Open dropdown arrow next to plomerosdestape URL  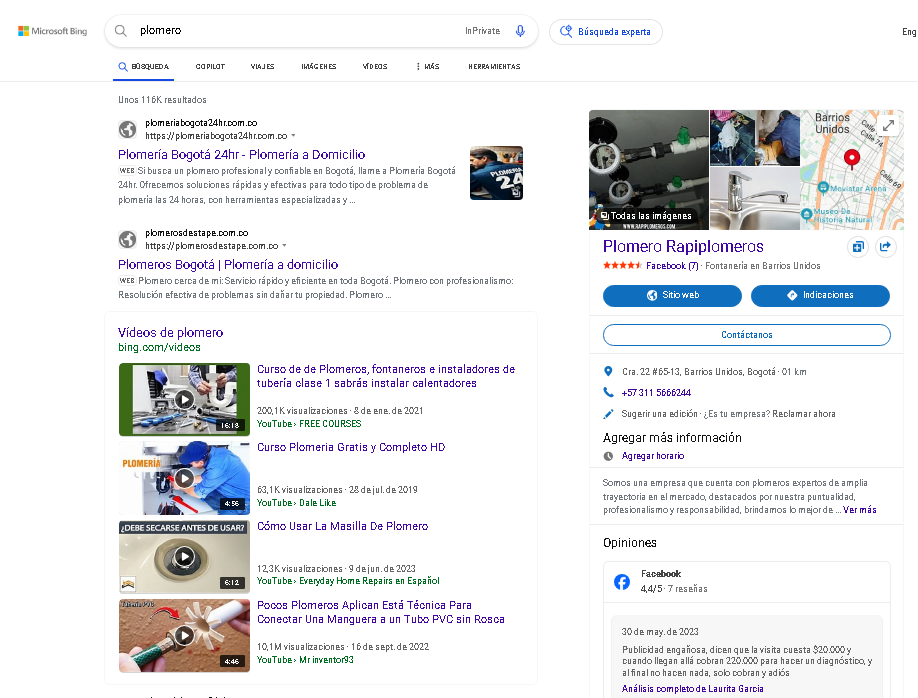pyautogui.click(x=284, y=245)
